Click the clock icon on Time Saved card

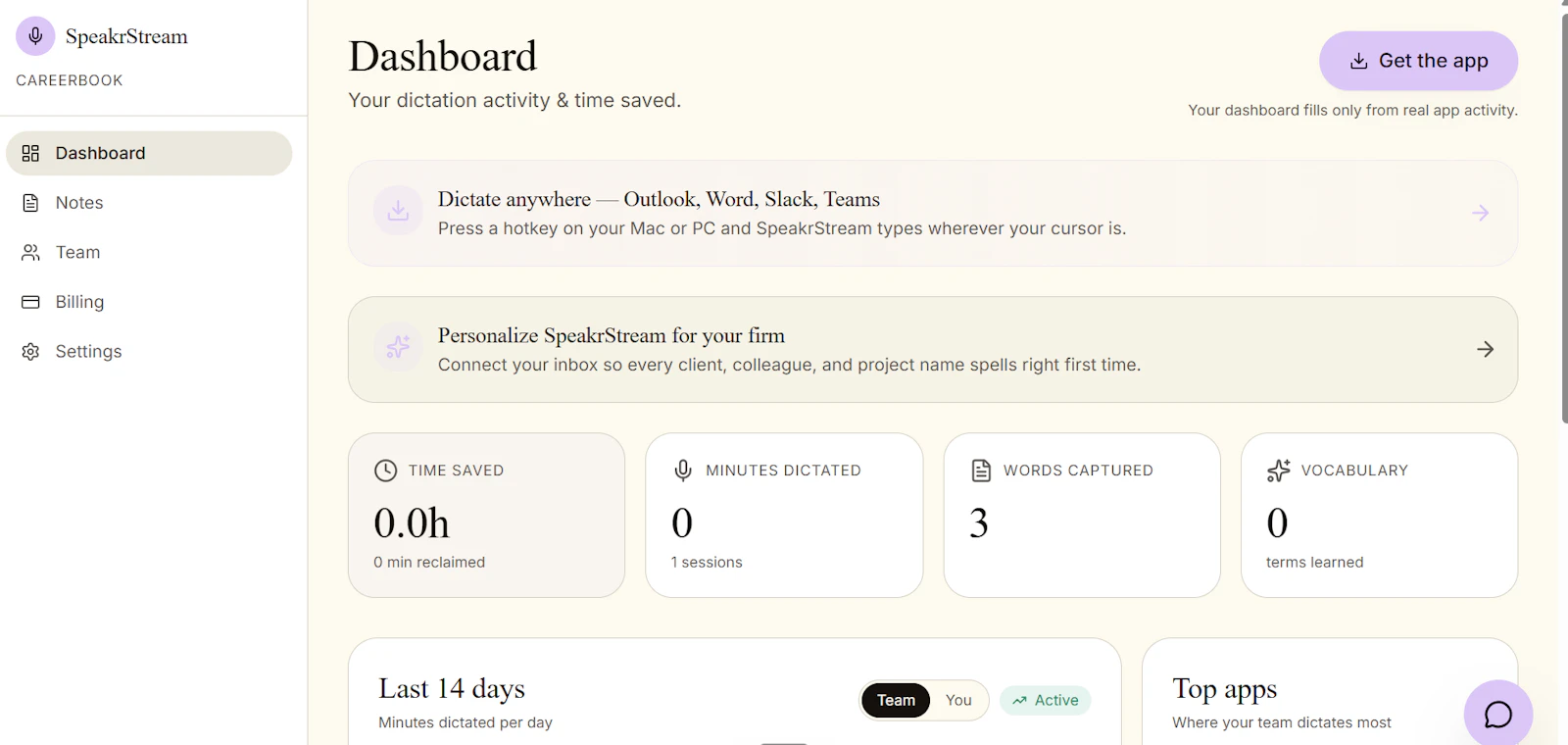click(x=386, y=471)
